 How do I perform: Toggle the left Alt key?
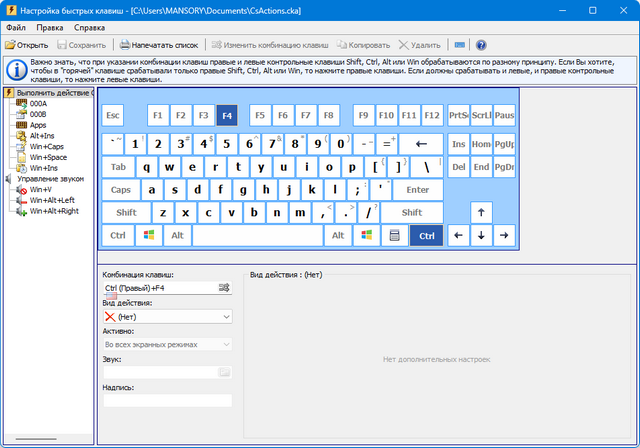tap(178, 235)
